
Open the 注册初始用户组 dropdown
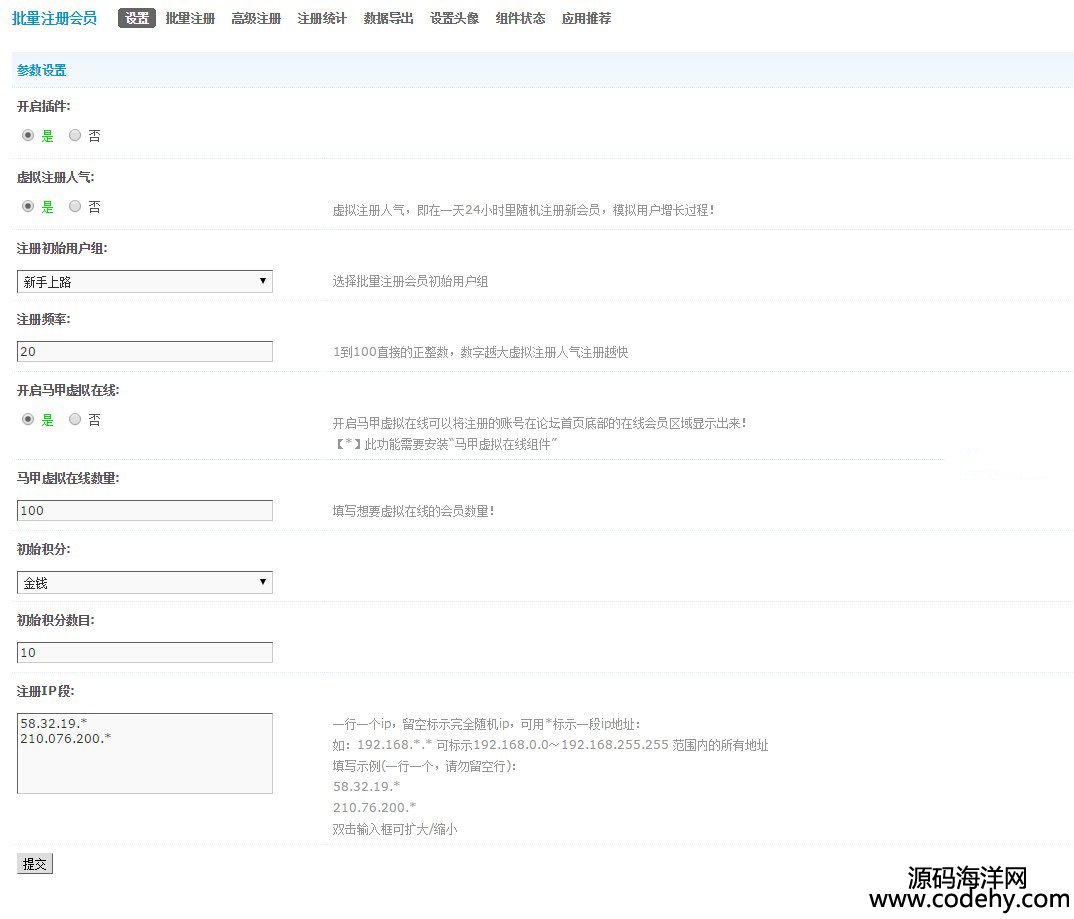144,282
